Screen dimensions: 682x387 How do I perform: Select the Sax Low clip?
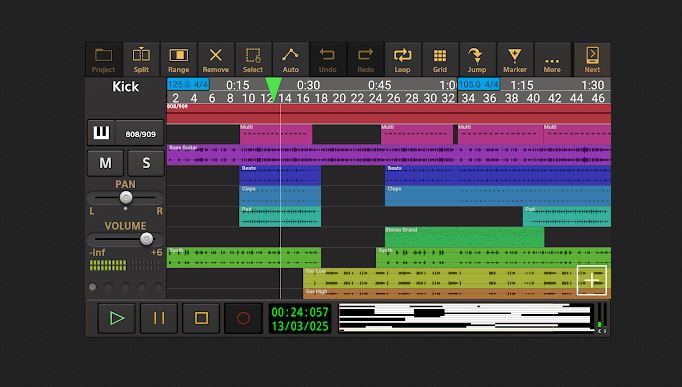pyautogui.click(x=457, y=278)
